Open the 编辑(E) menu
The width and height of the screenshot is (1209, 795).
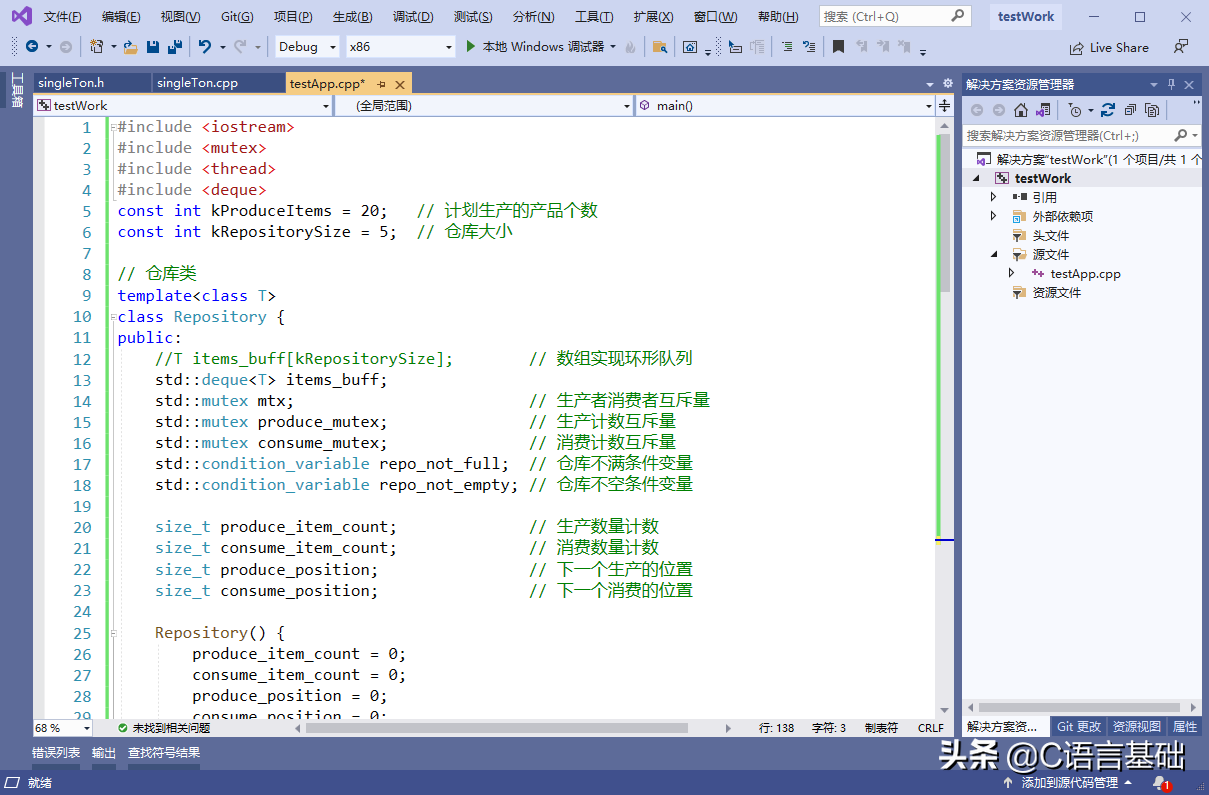pos(121,17)
